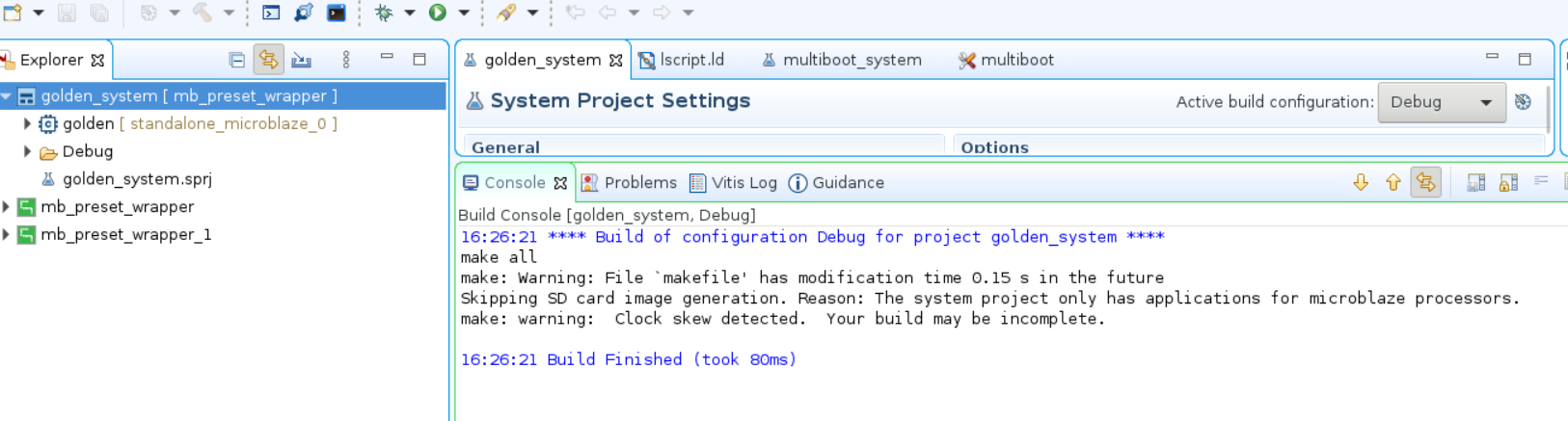
Task: Click the Explorer View Menu dots
Action: click(x=346, y=60)
